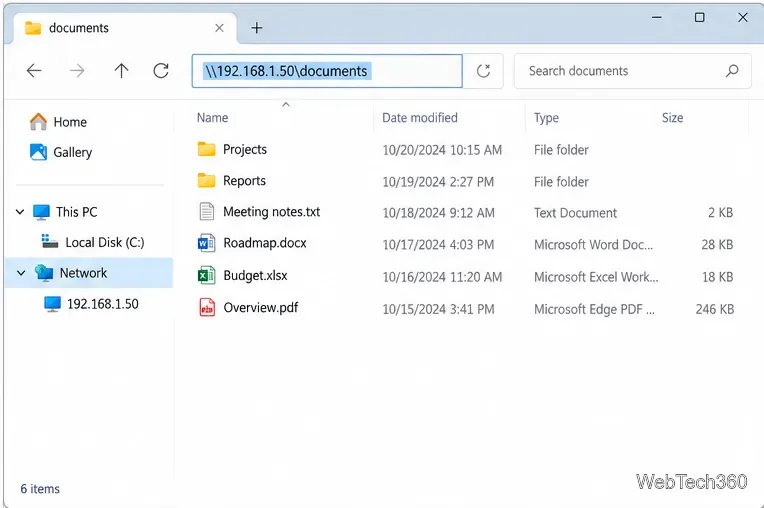Click the Budget Excel file icon
This screenshot has height=508, width=764.
point(207,275)
